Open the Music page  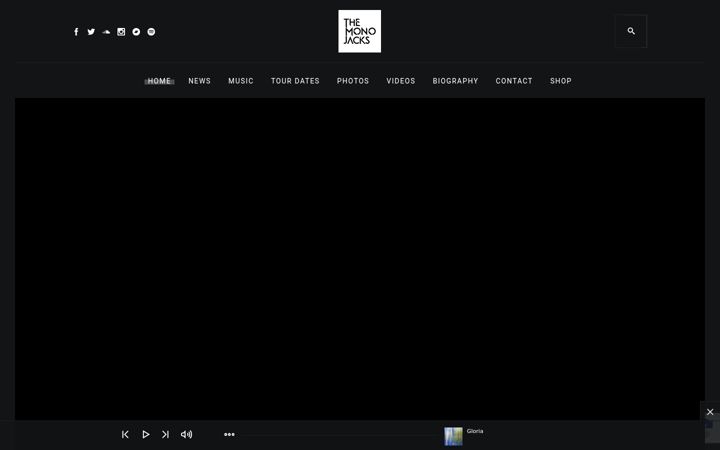coord(241,81)
